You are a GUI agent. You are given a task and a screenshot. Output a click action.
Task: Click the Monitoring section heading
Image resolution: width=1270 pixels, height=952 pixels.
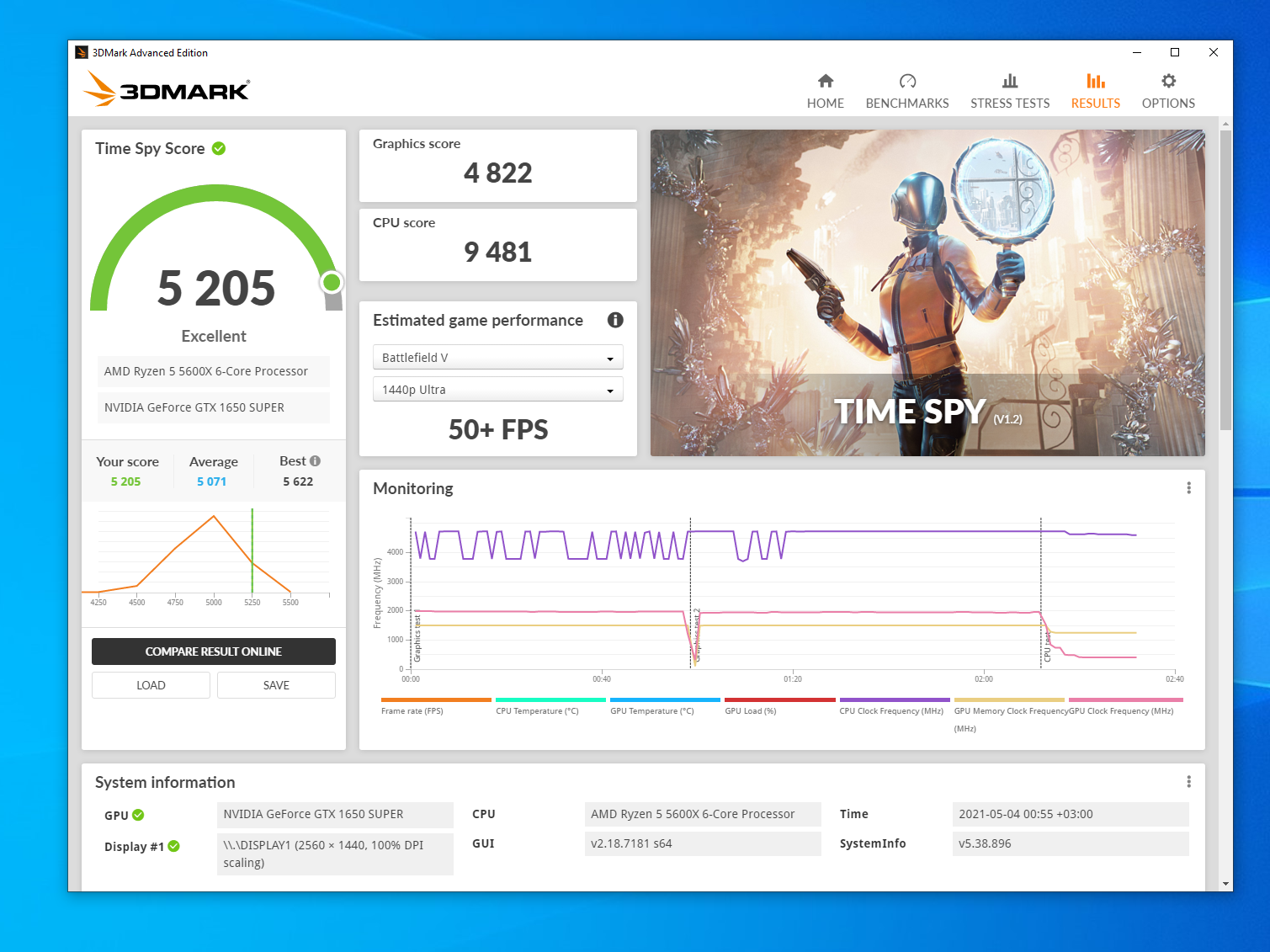pos(413,488)
